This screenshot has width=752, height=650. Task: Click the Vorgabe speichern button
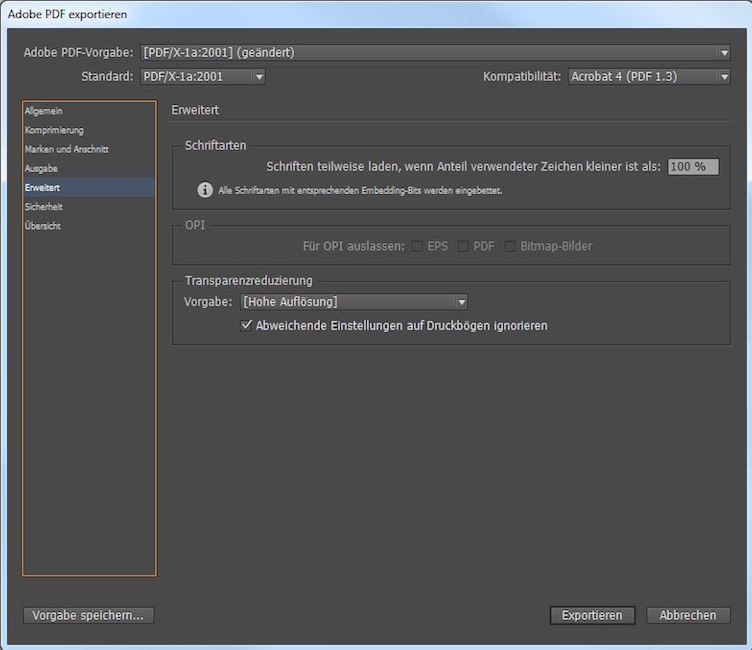(88, 615)
